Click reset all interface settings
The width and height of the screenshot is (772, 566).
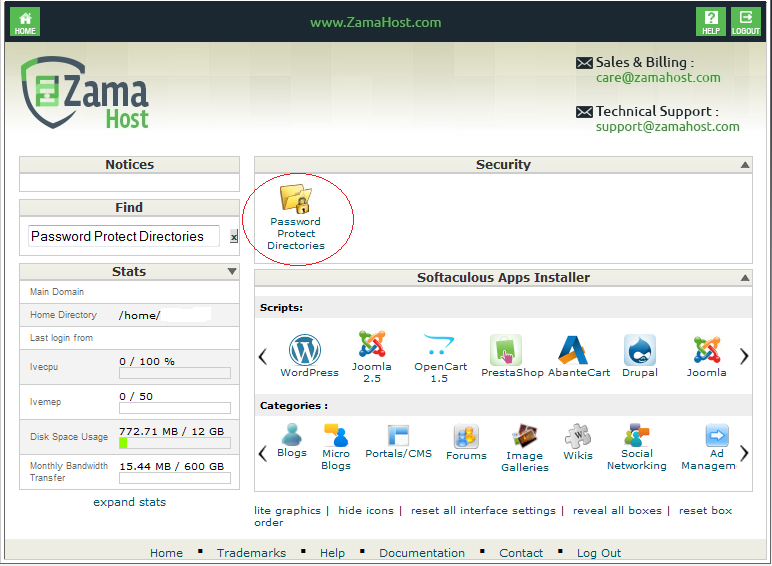coord(483,511)
